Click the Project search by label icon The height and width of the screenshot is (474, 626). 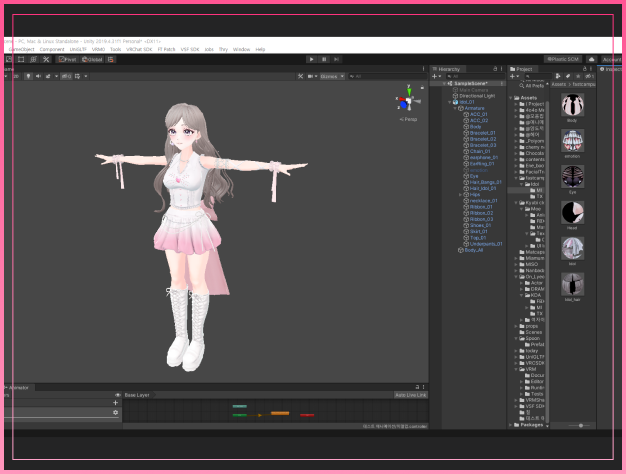(x=568, y=76)
